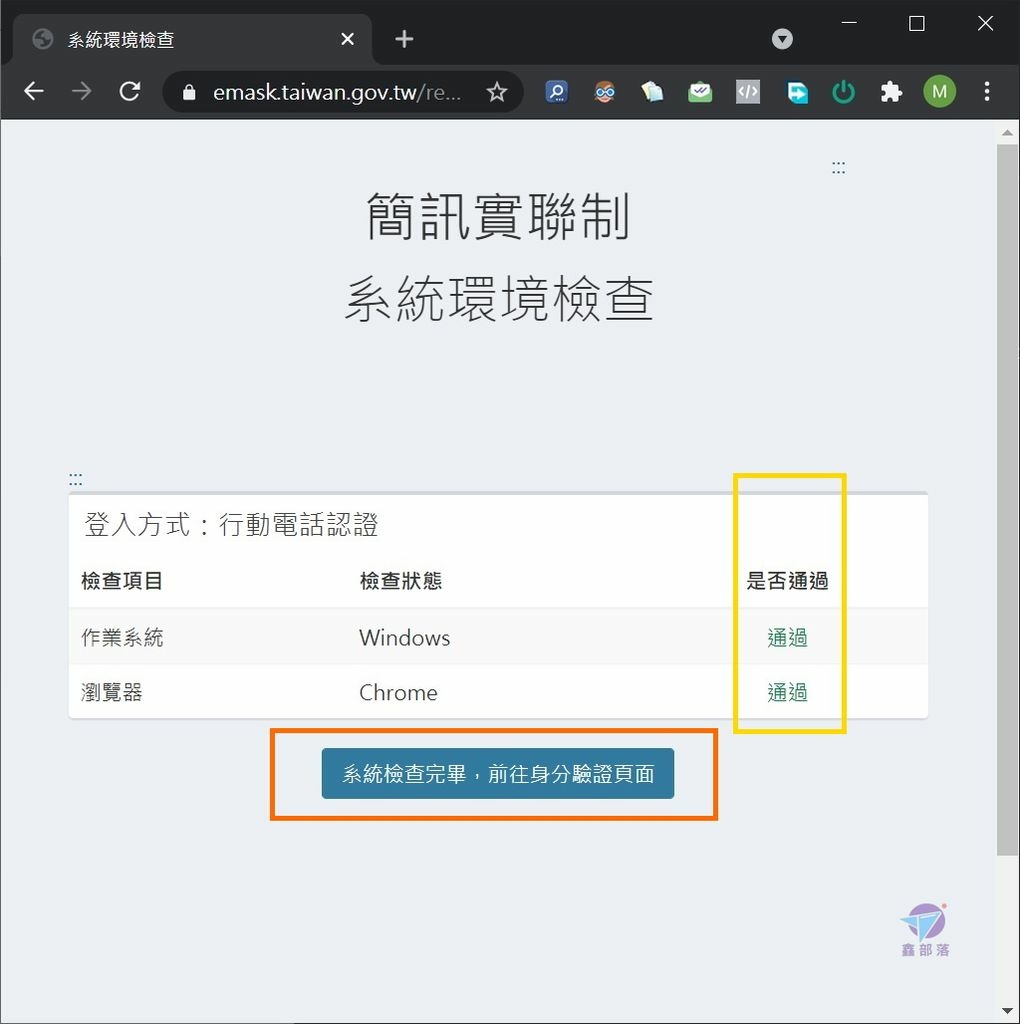This screenshot has height=1024, width=1020.
Task: Open the code brackets extension
Action: click(x=748, y=92)
